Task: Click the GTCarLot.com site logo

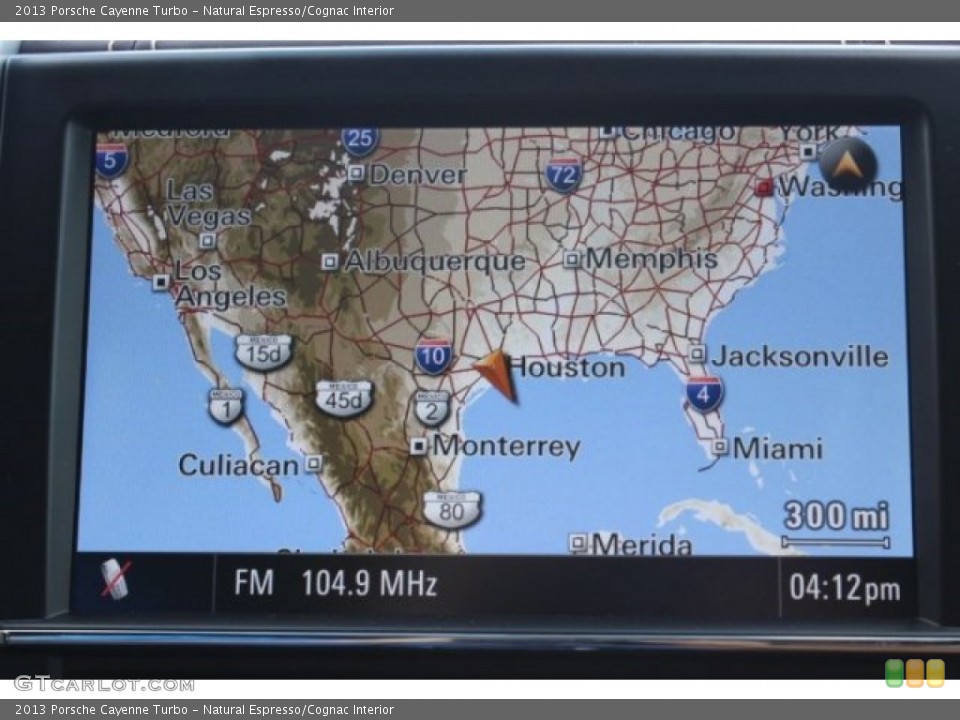Action: pyautogui.click(x=104, y=684)
